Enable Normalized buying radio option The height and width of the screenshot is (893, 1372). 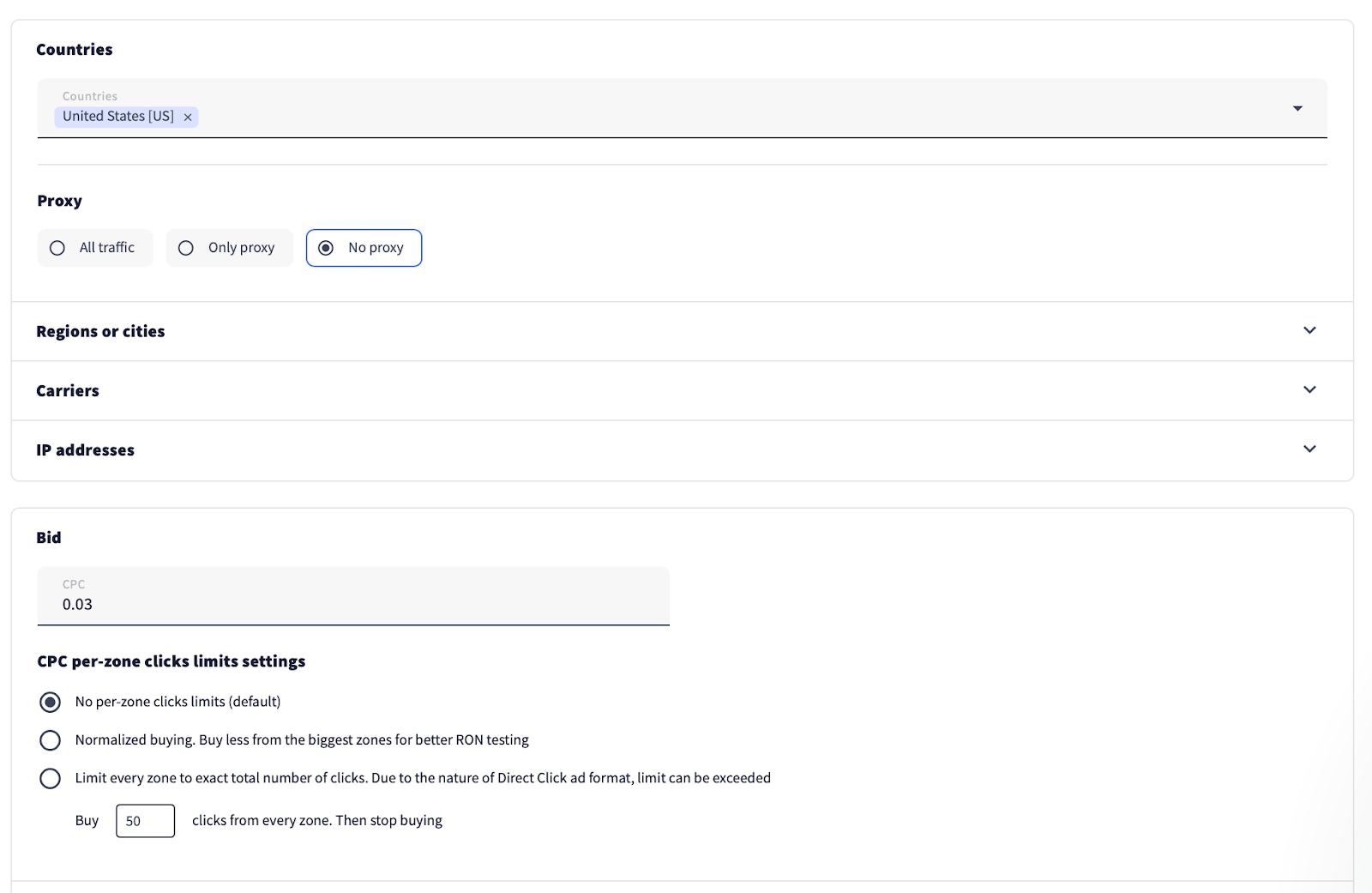click(51, 740)
